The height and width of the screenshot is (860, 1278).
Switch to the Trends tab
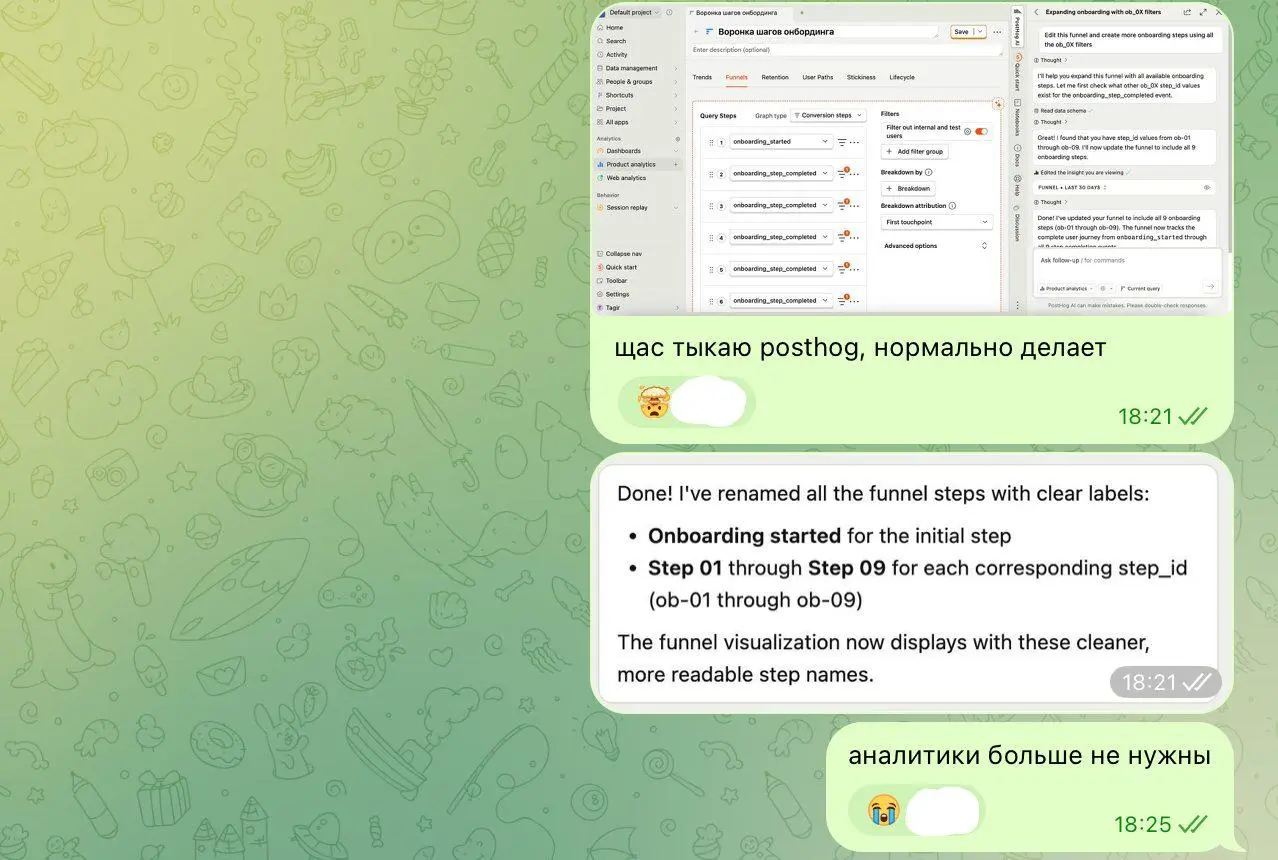702,77
